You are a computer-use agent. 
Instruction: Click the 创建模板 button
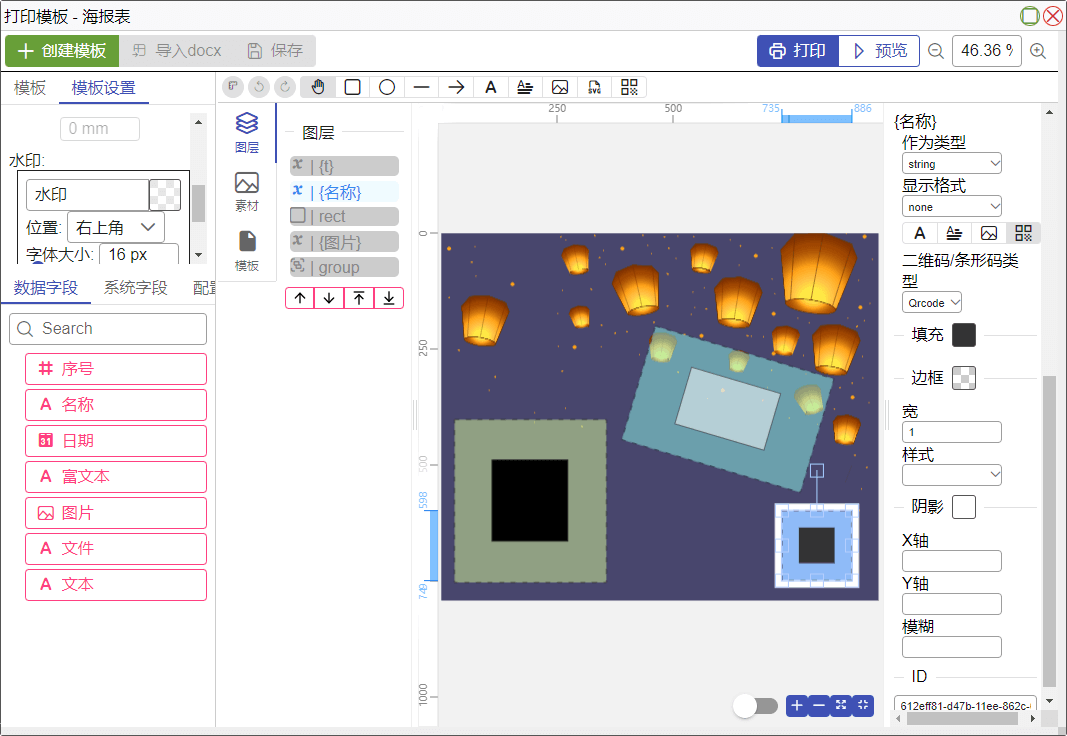[x=62, y=51]
